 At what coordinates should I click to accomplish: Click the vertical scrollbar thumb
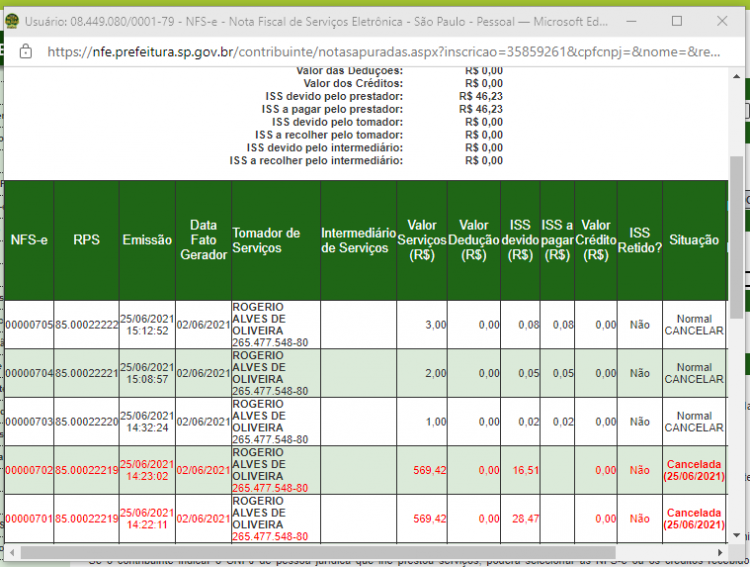(736, 237)
